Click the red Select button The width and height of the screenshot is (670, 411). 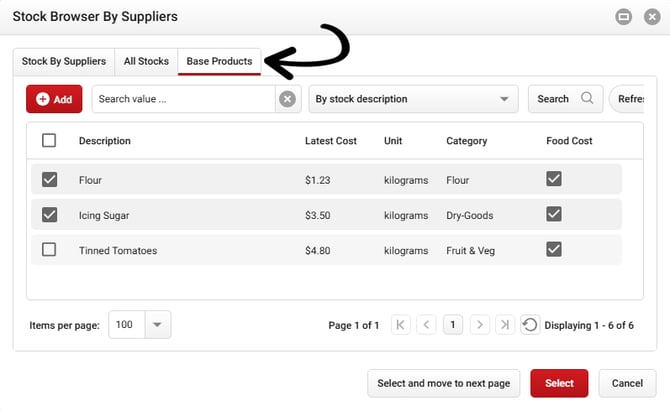pyautogui.click(x=559, y=383)
